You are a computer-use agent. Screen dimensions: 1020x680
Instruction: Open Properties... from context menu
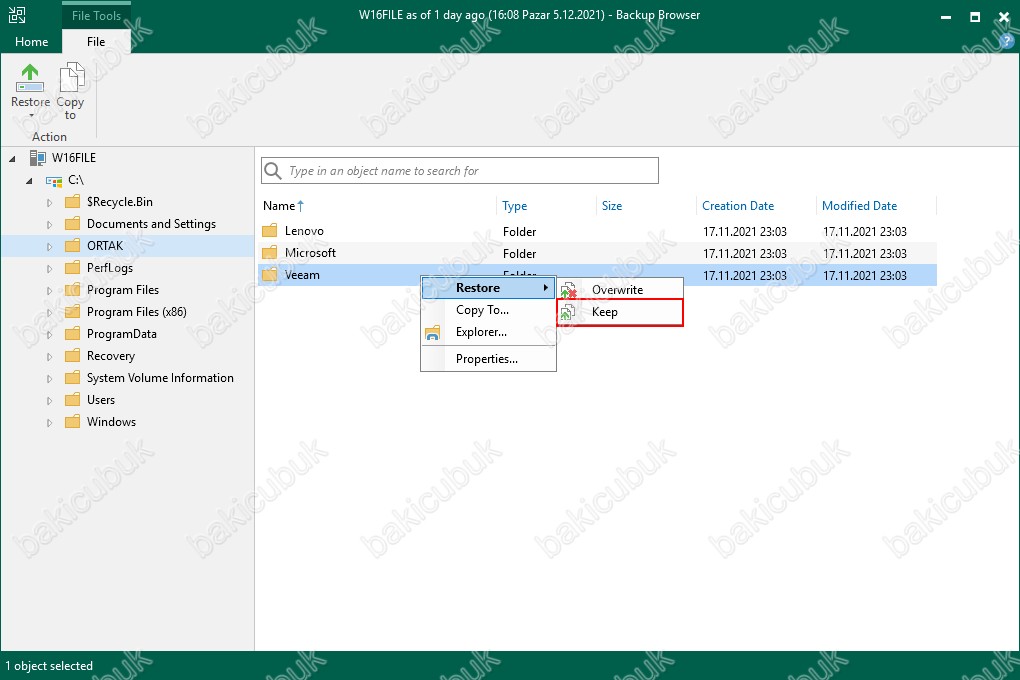click(488, 359)
